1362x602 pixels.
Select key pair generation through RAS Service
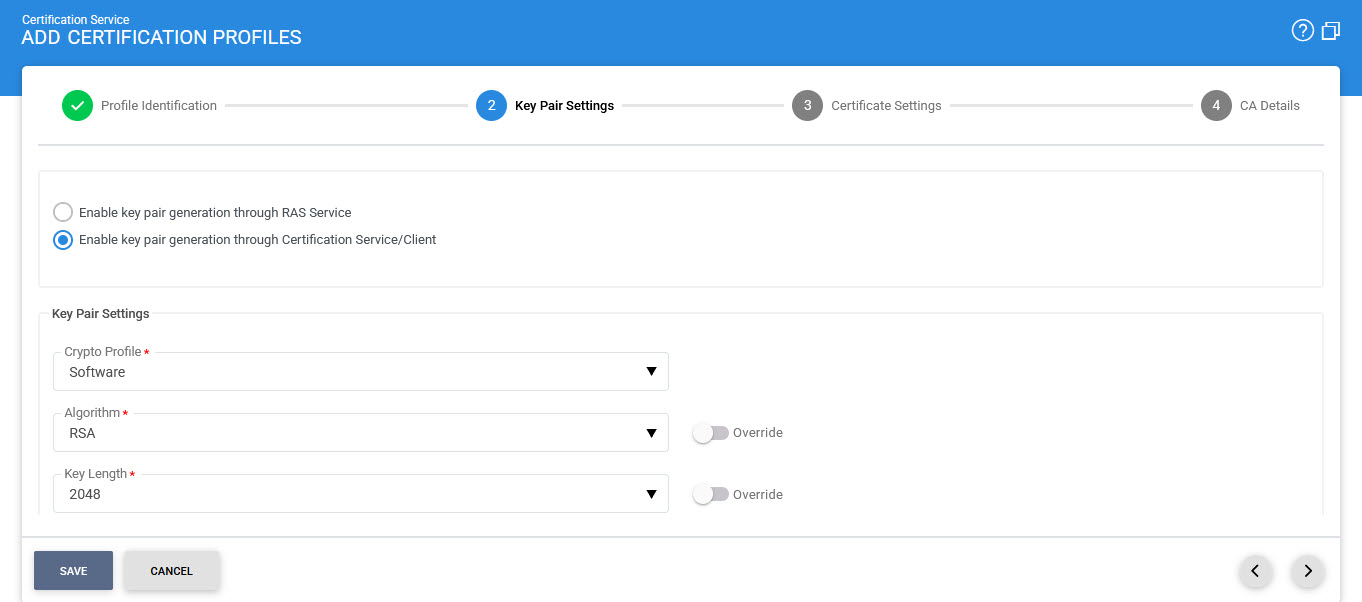point(63,213)
